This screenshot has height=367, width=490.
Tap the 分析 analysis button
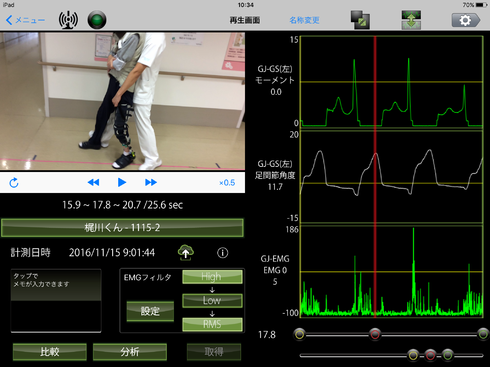pyautogui.click(x=130, y=352)
